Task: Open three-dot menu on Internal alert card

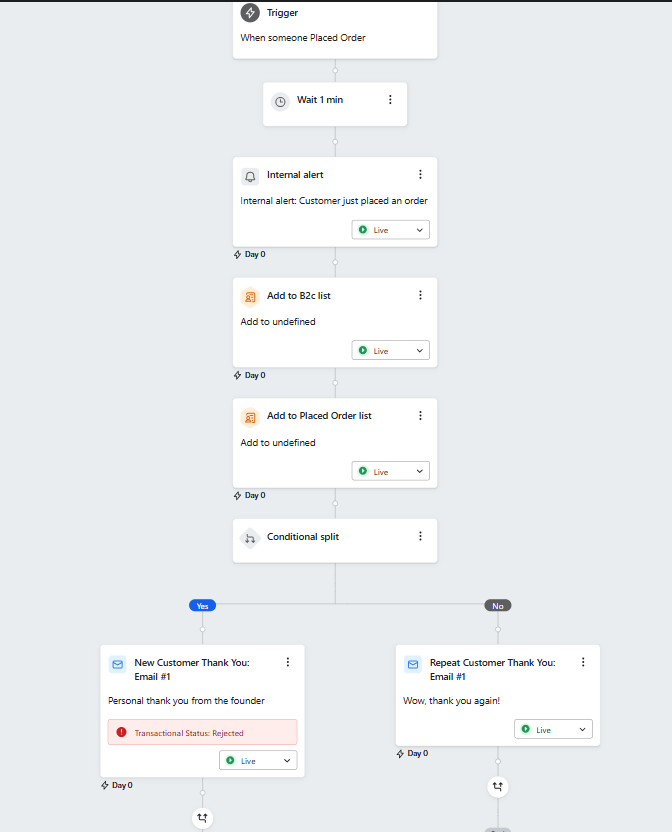Action: 420,174
